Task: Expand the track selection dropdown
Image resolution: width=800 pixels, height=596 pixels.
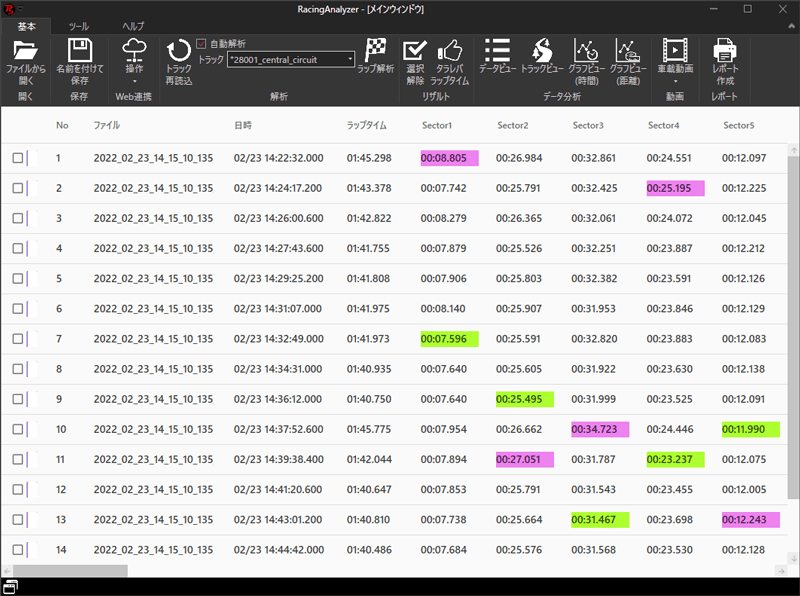Action: 350,60
